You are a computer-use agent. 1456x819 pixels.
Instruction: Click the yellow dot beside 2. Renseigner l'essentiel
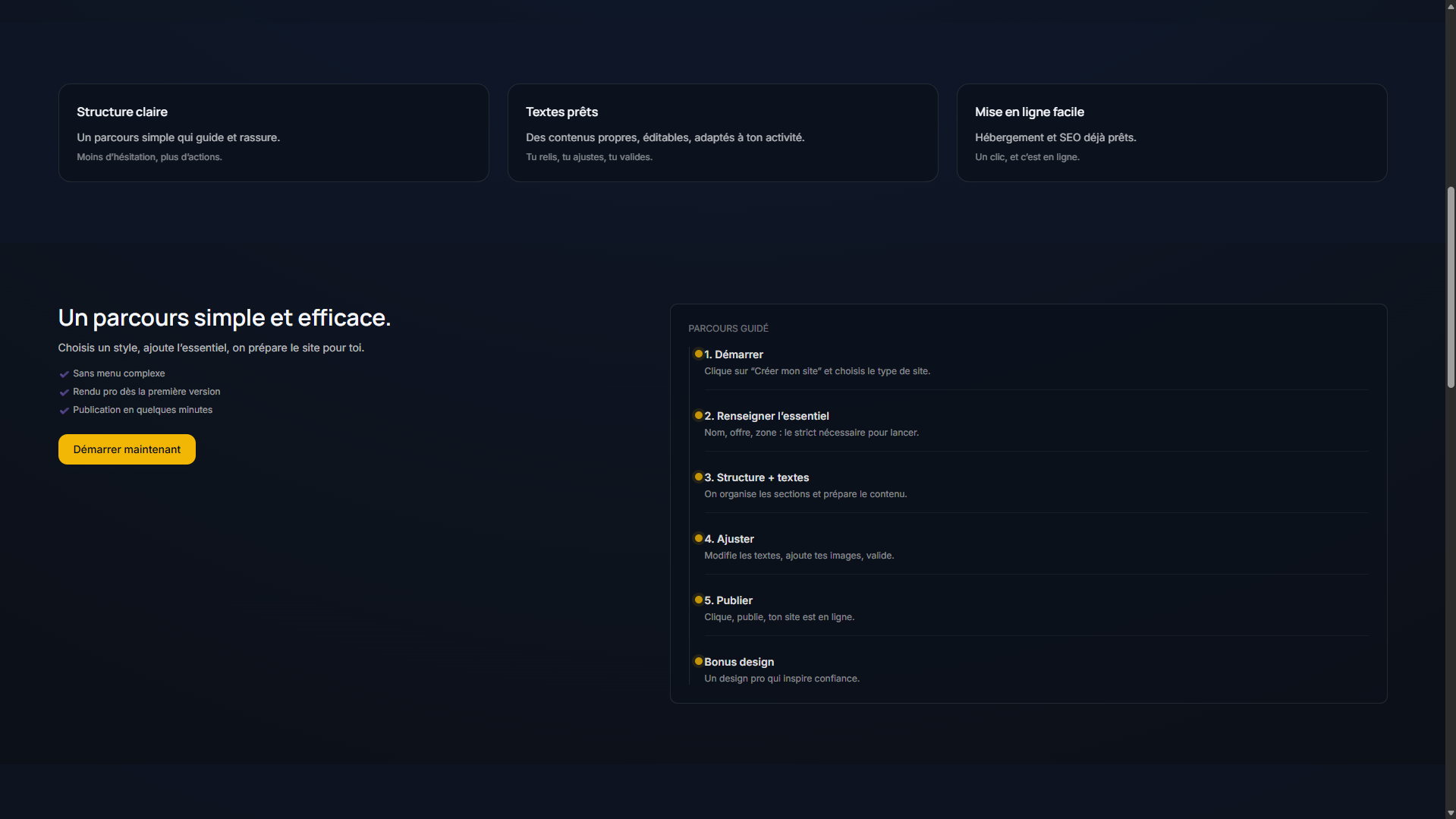click(x=698, y=415)
